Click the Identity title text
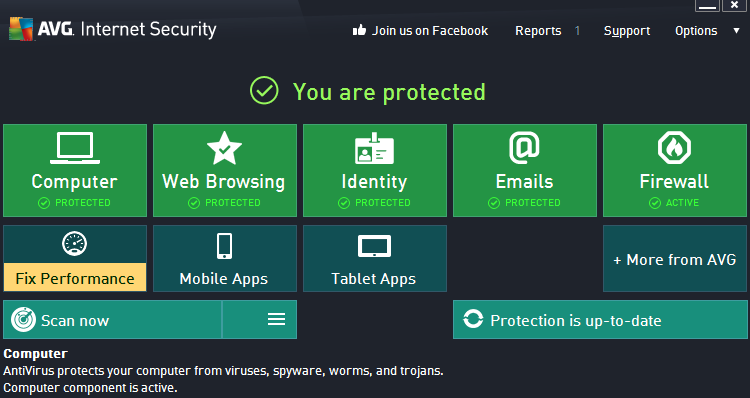This screenshot has width=750, height=398. [375, 182]
